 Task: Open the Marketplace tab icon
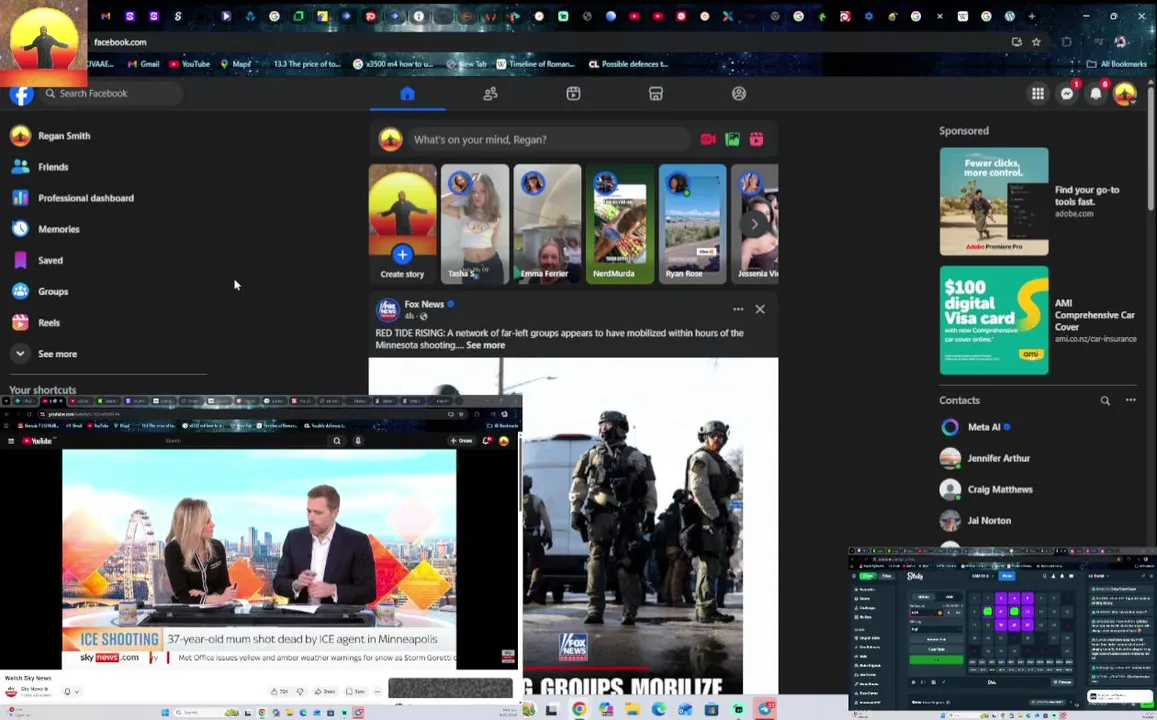[x=656, y=94]
